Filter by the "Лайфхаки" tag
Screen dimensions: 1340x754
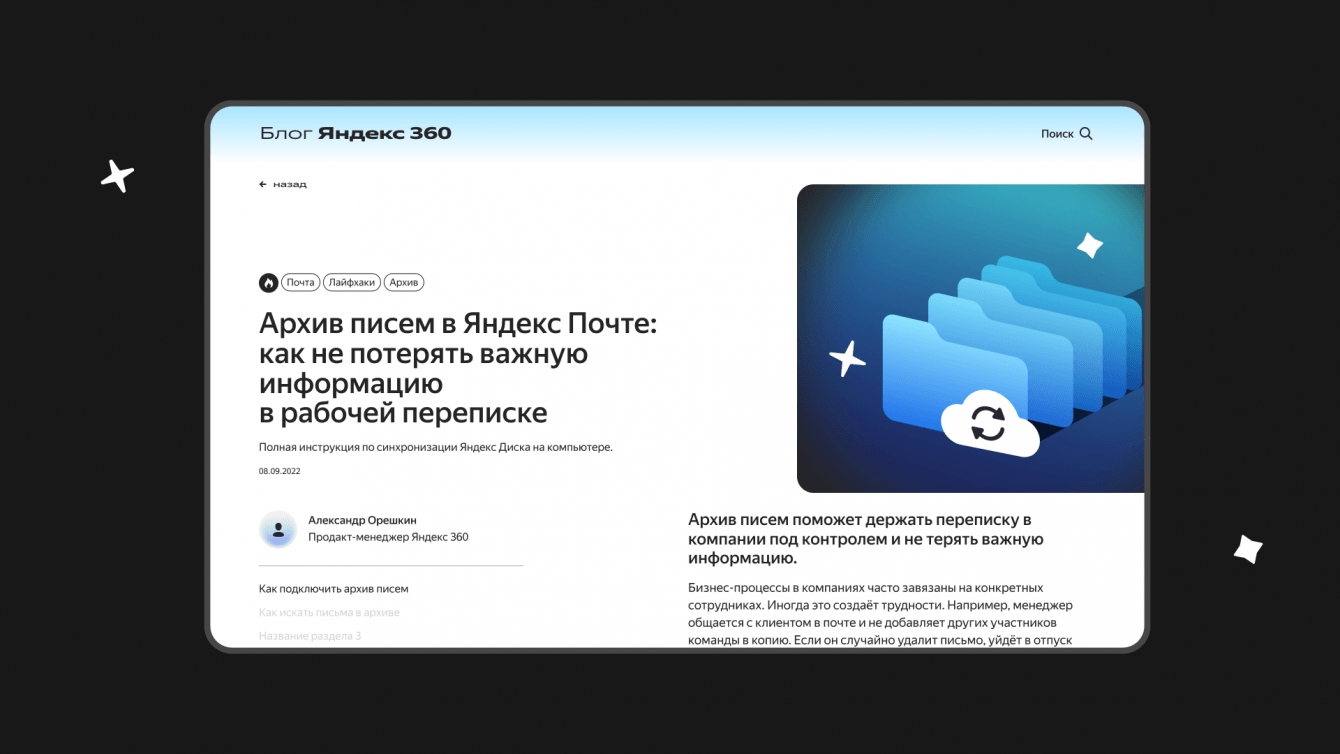[x=351, y=283]
